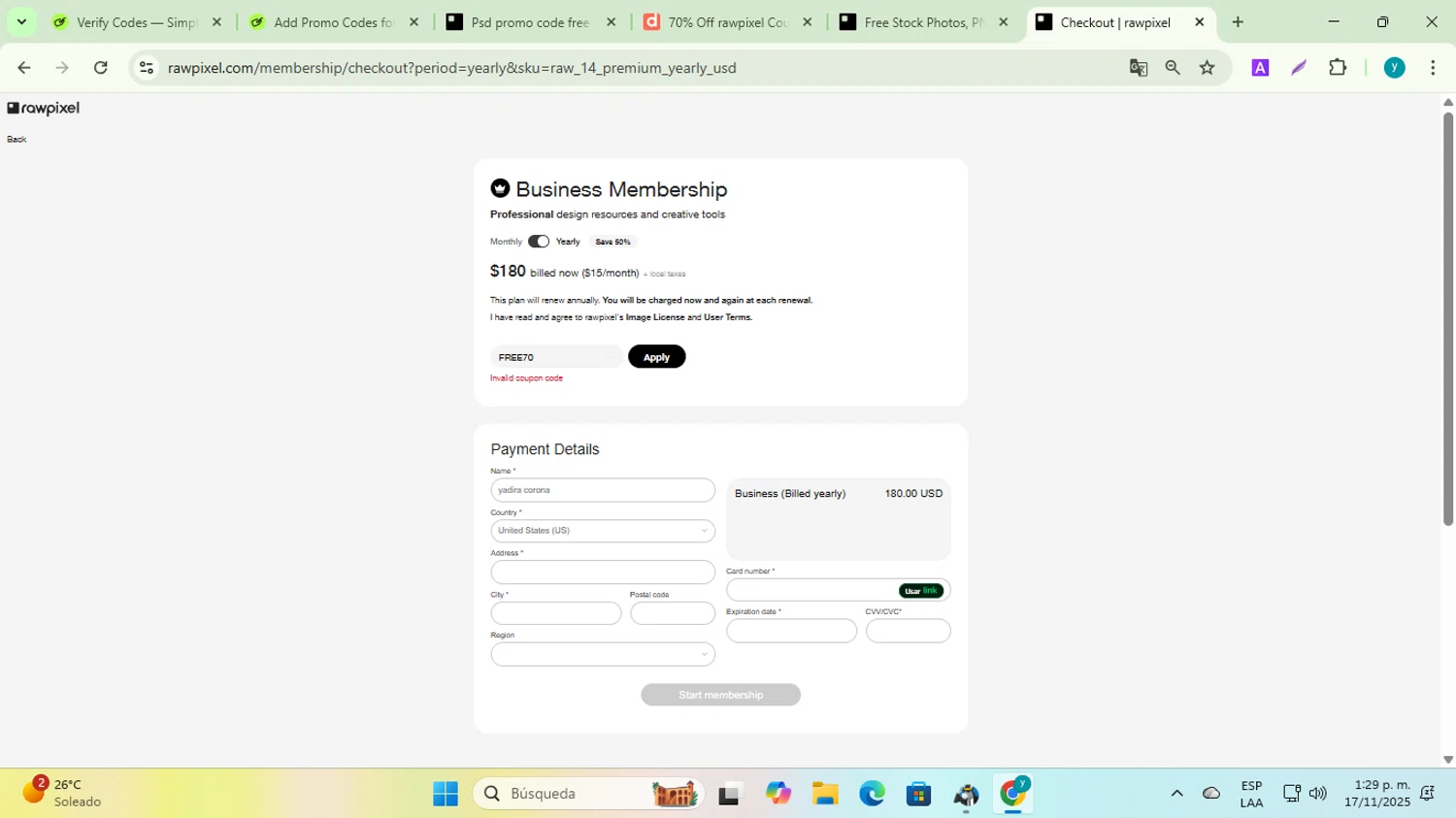Open the Extensions puzzle icon
1456x818 pixels.
tap(1338, 68)
